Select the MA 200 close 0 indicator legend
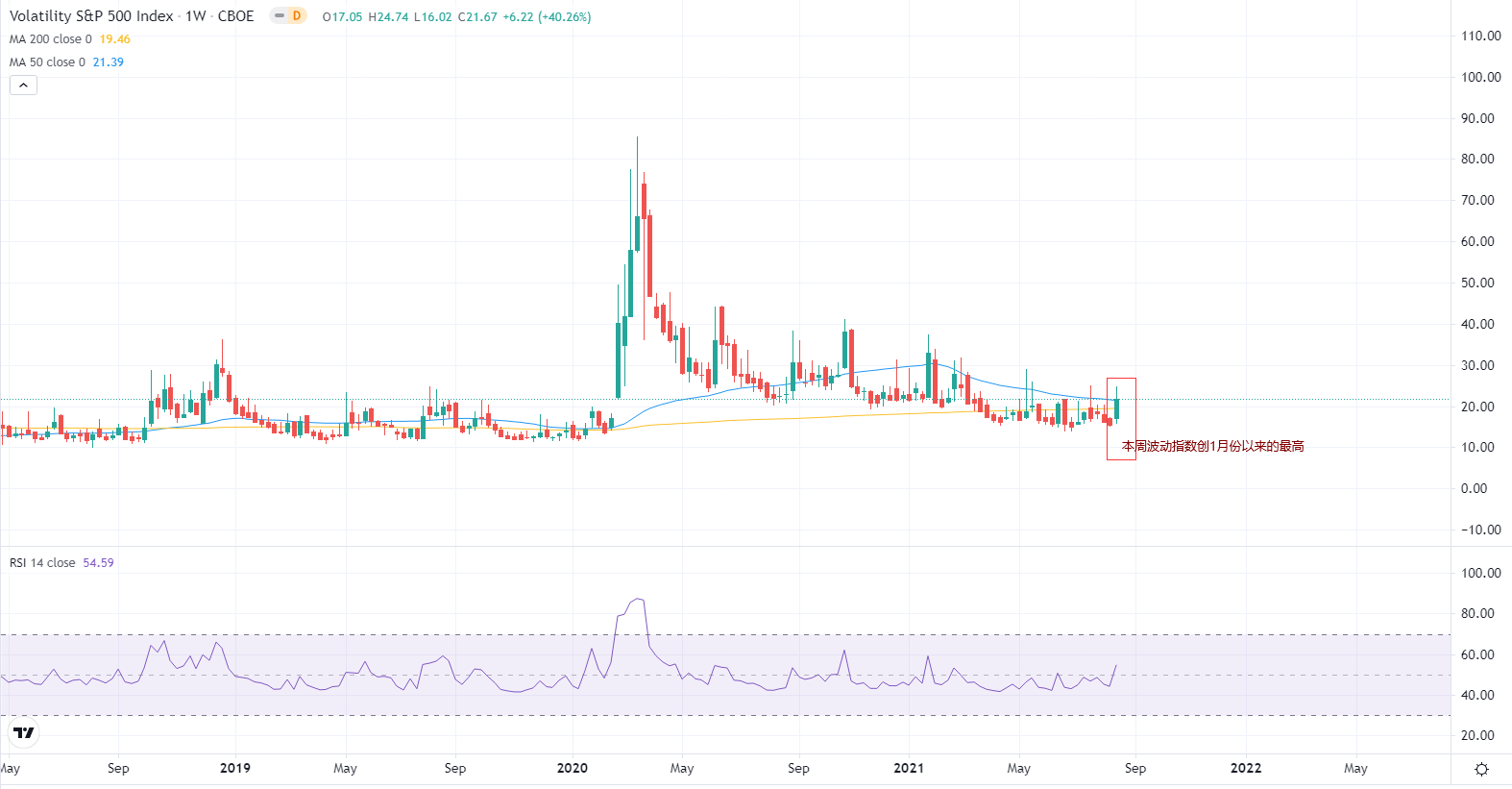The height and width of the screenshot is (789, 1512). click(51, 39)
